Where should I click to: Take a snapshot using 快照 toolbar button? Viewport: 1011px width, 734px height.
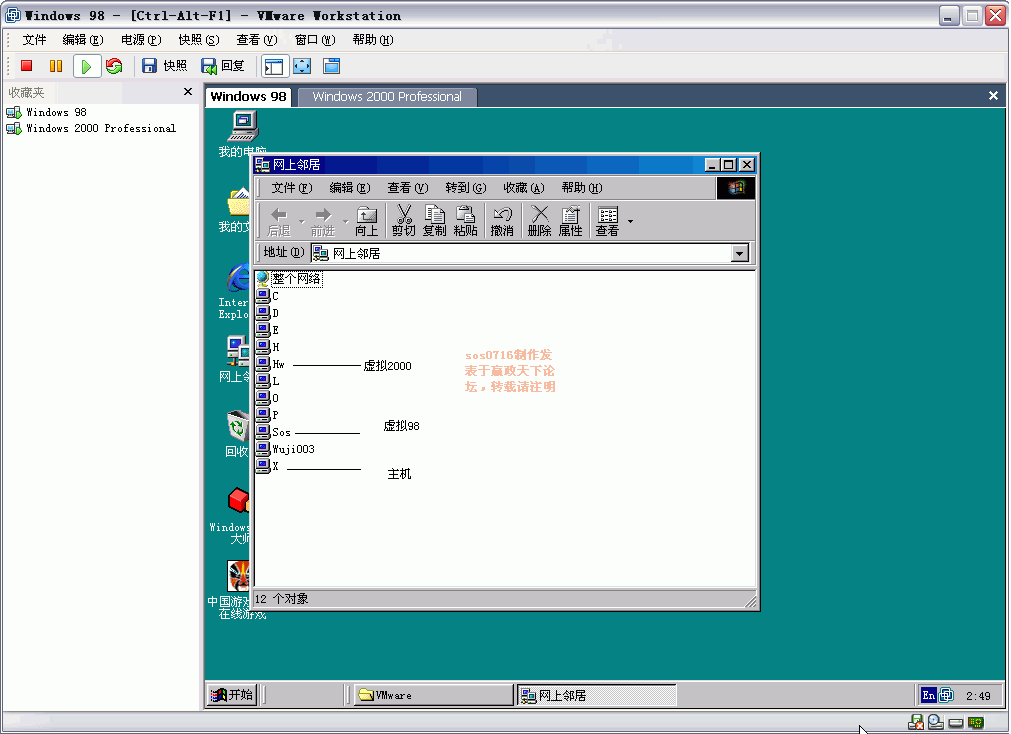(164, 66)
